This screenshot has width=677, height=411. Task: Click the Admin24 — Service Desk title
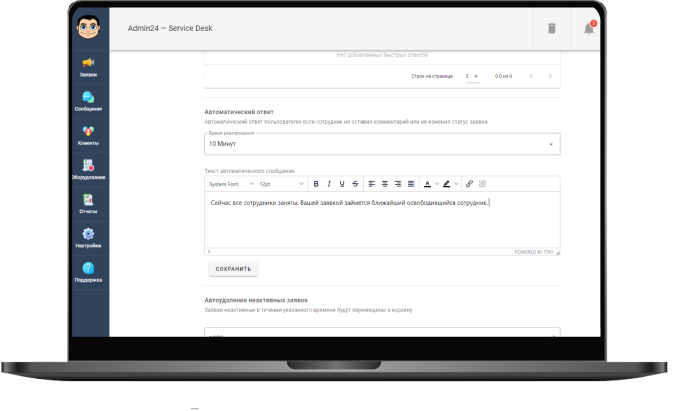(170, 28)
